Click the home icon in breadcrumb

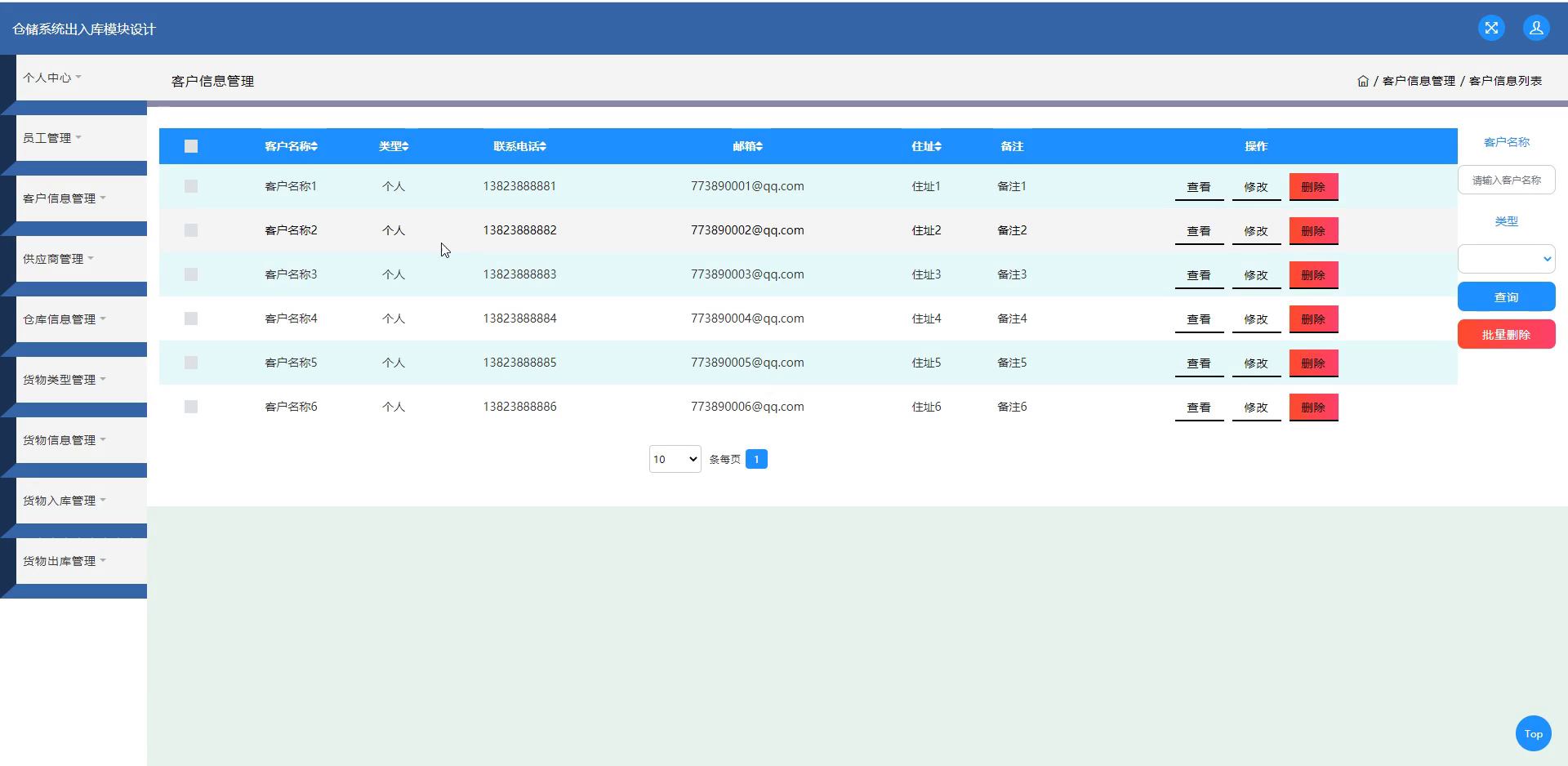pyautogui.click(x=1363, y=81)
